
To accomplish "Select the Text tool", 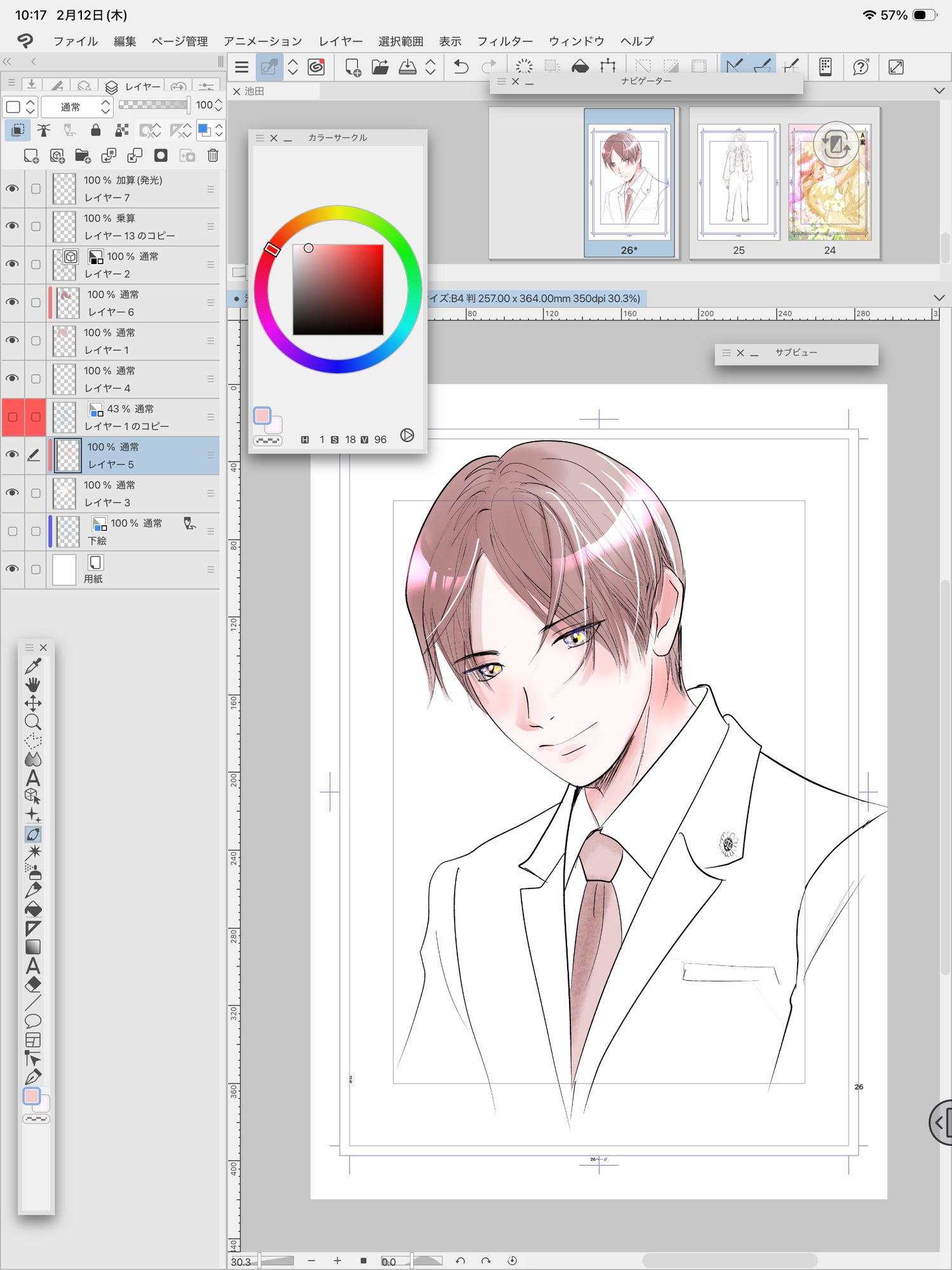I will [33, 779].
